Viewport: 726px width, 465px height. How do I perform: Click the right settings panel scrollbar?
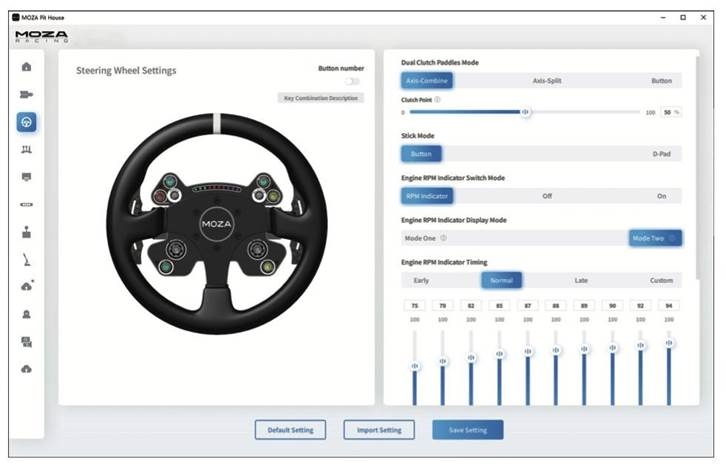[697, 167]
